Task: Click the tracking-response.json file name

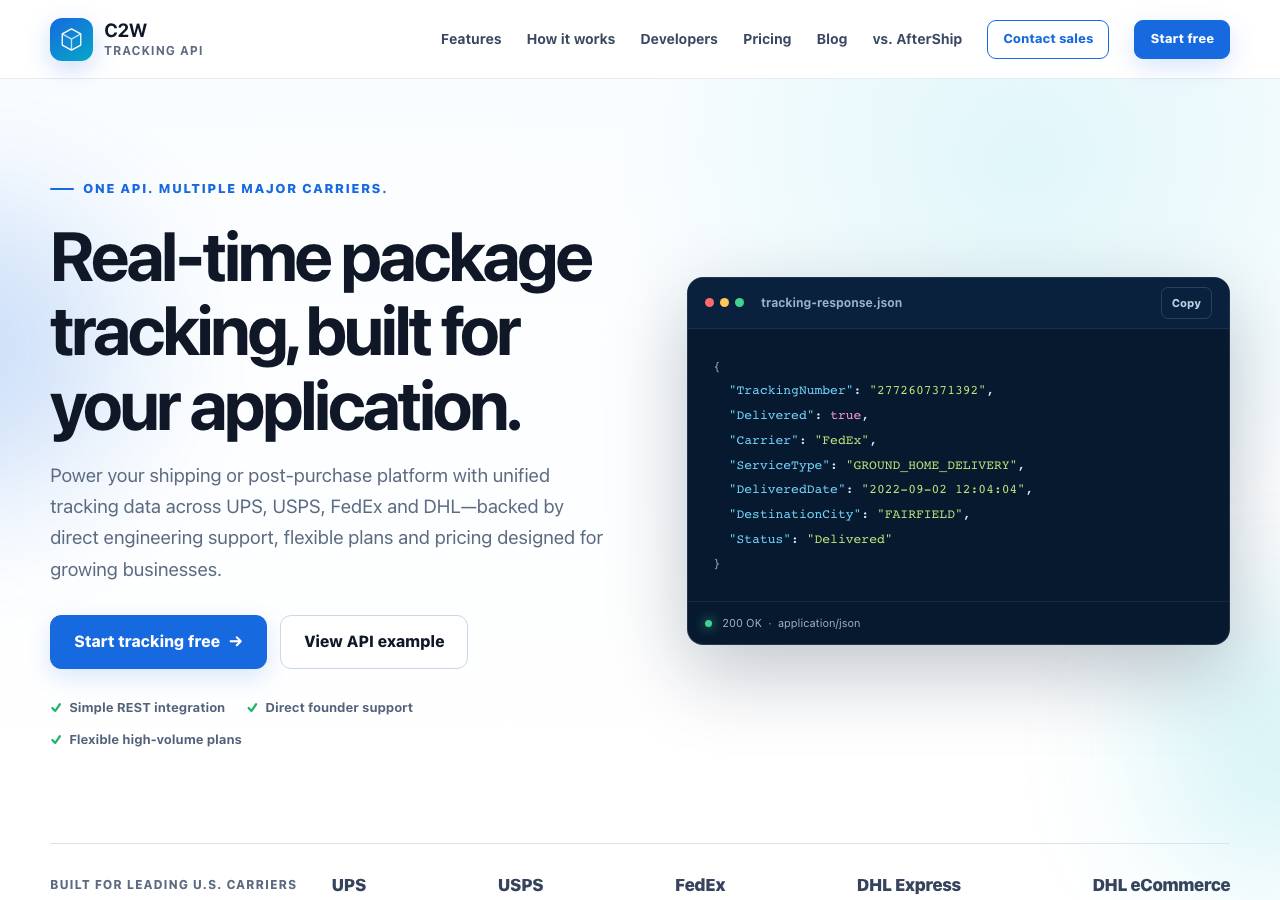Action: pos(831,303)
